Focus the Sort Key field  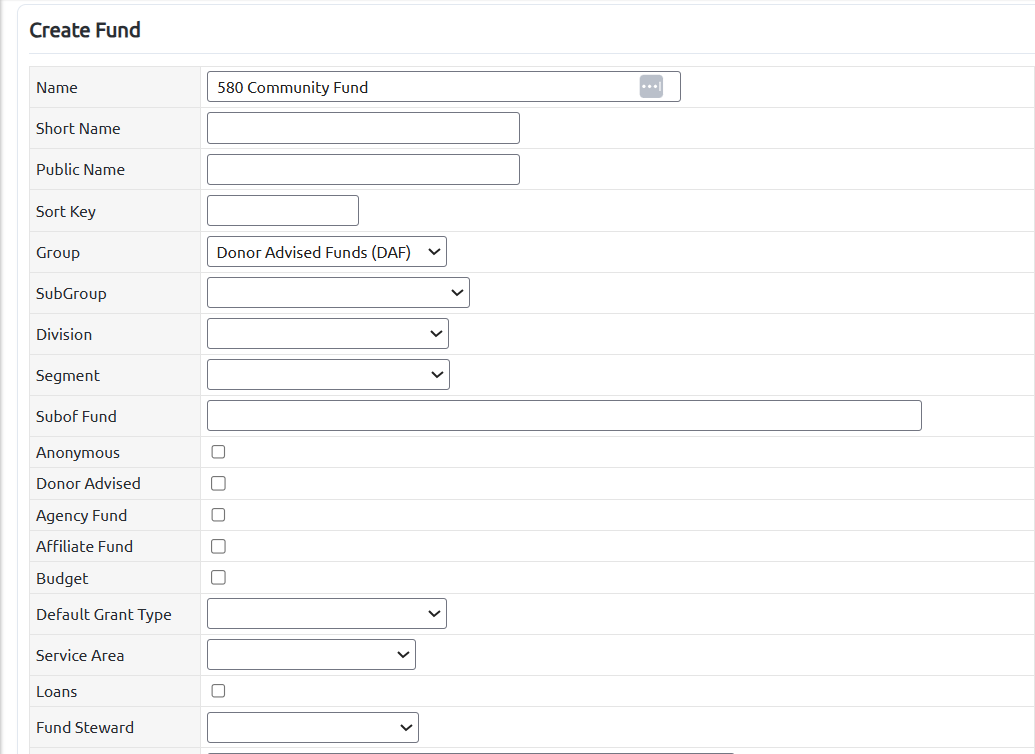point(283,211)
